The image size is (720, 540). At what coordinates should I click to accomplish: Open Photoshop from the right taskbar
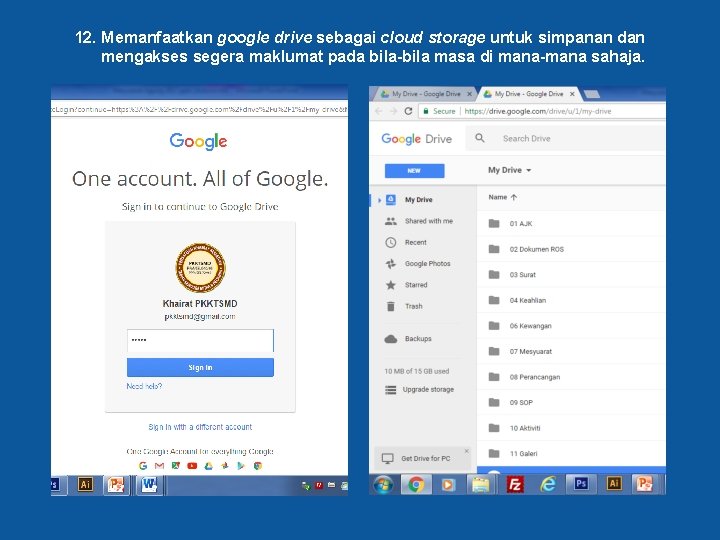click(581, 484)
